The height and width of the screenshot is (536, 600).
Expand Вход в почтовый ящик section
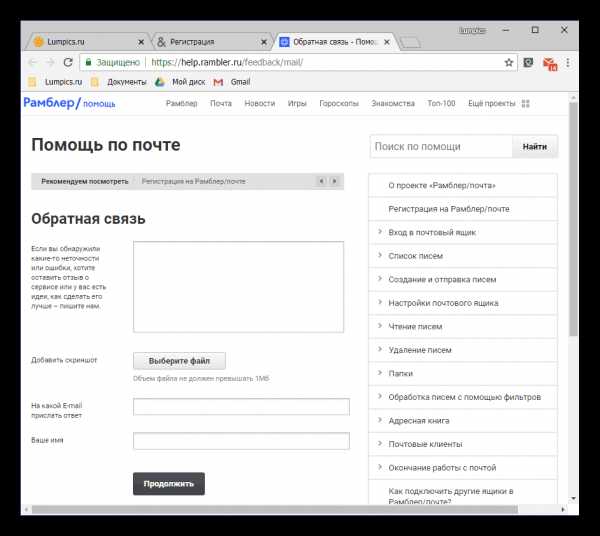coord(463,233)
